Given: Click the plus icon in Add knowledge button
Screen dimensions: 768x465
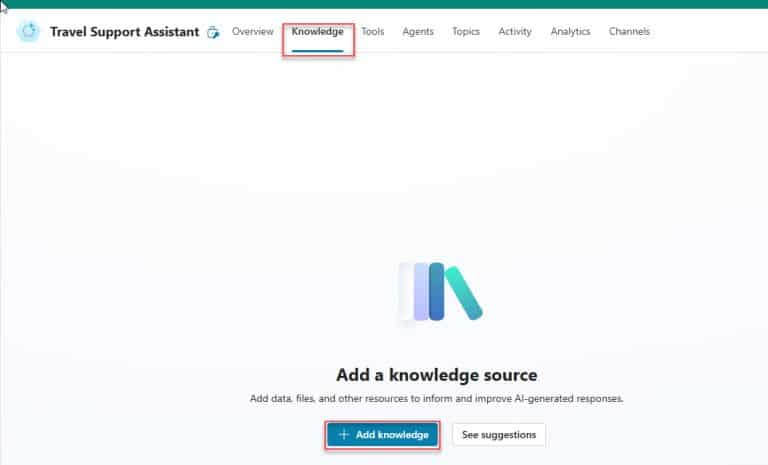Looking at the screenshot, I should pos(344,435).
